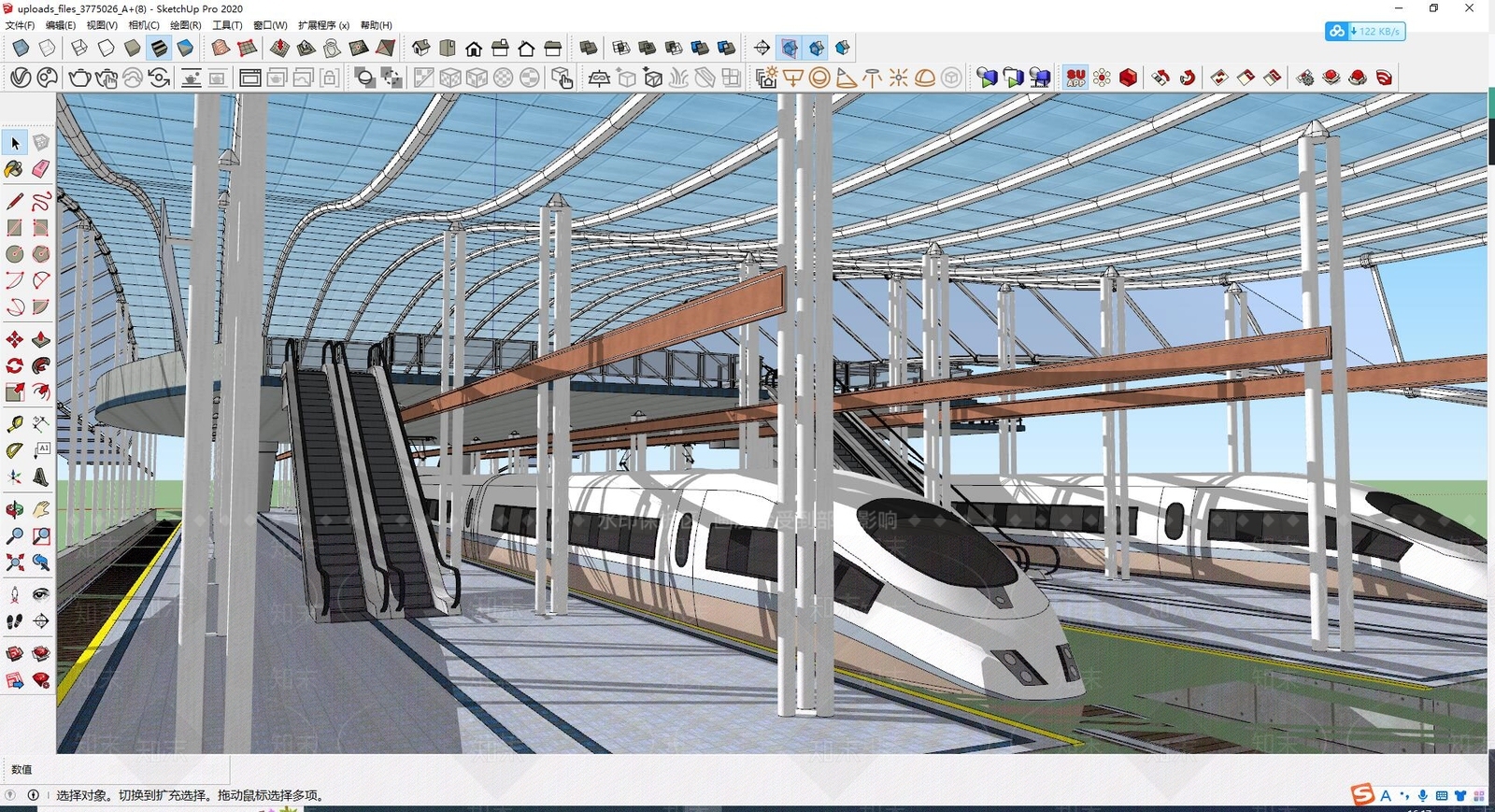The height and width of the screenshot is (812, 1495).
Task: Pick the Paint Bucket tool
Action: pyautogui.click(x=14, y=169)
